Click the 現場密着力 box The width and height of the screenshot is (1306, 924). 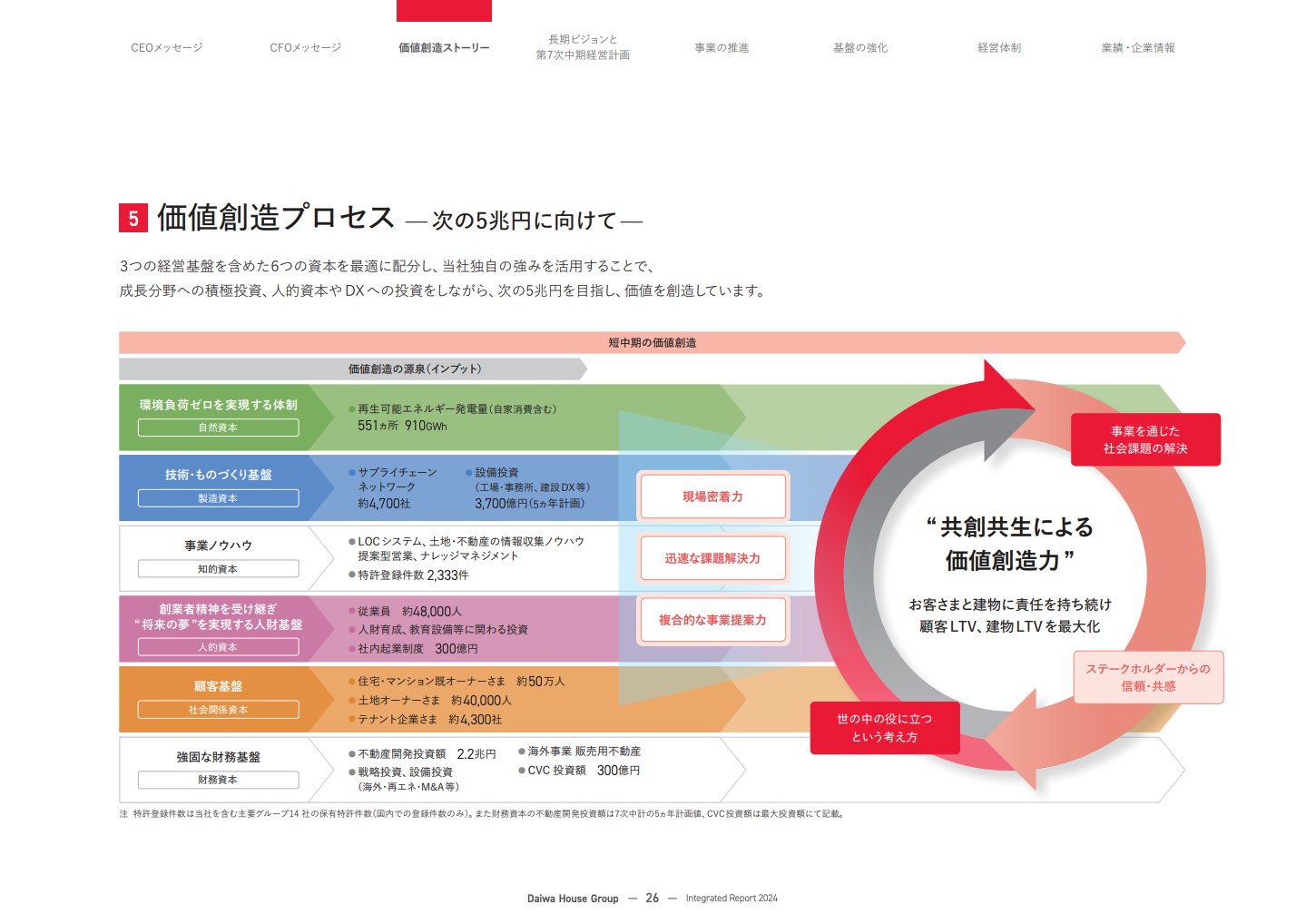pyautogui.click(x=712, y=496)
